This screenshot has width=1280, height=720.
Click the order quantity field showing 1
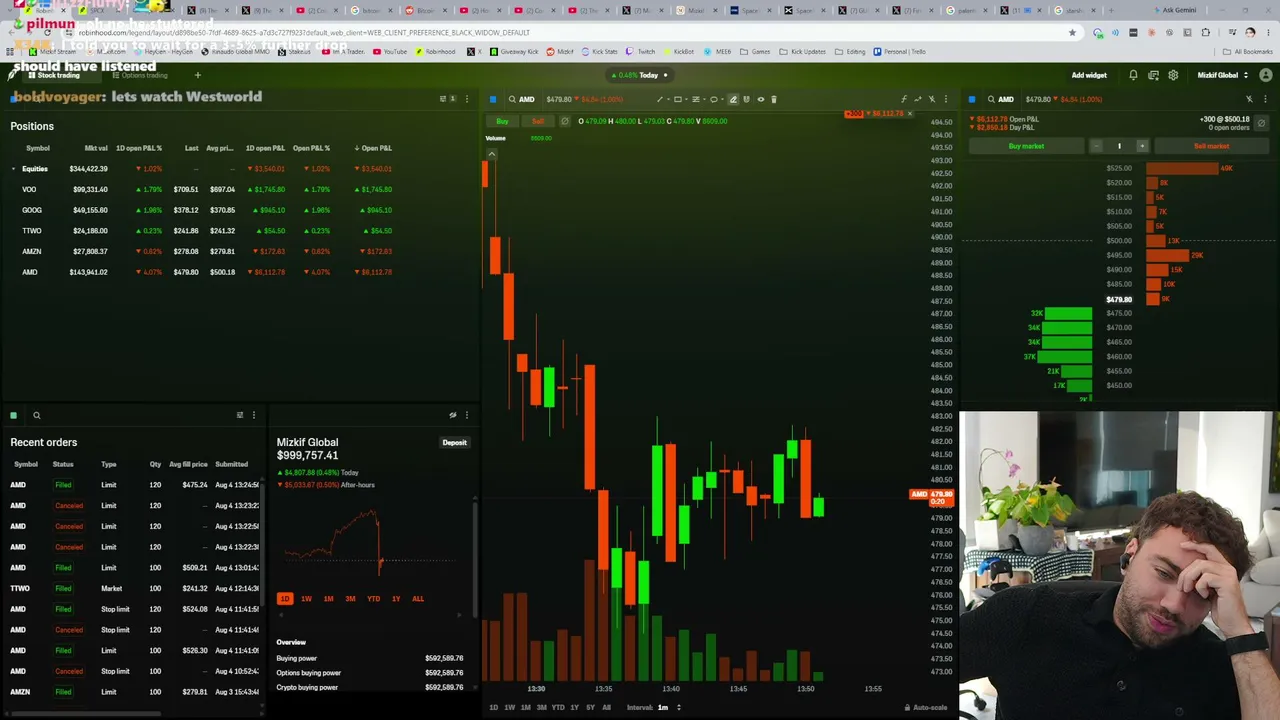1119,146
